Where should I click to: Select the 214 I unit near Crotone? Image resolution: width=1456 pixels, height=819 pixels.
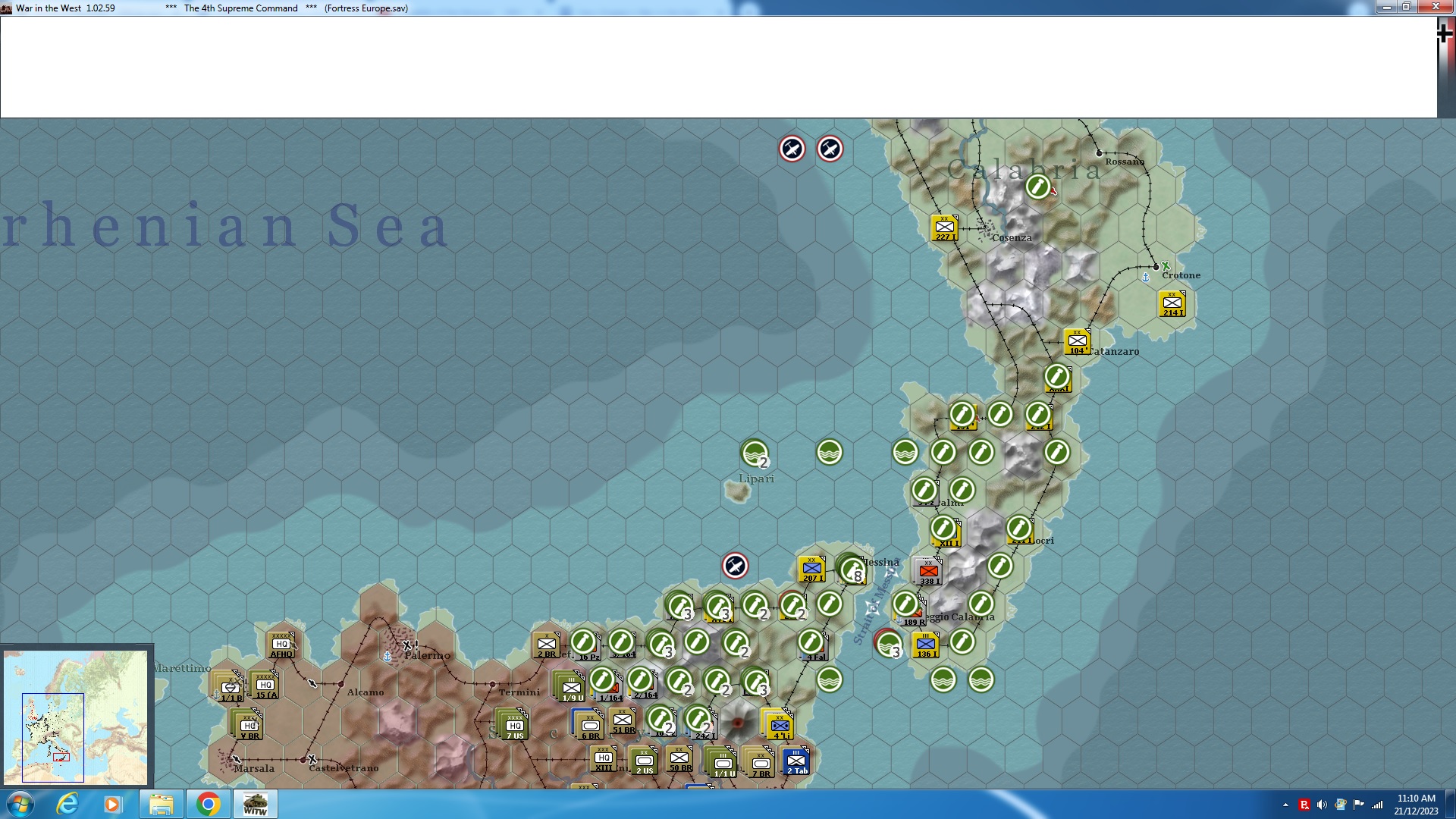pyautogui.click(x=1172, y=303)
